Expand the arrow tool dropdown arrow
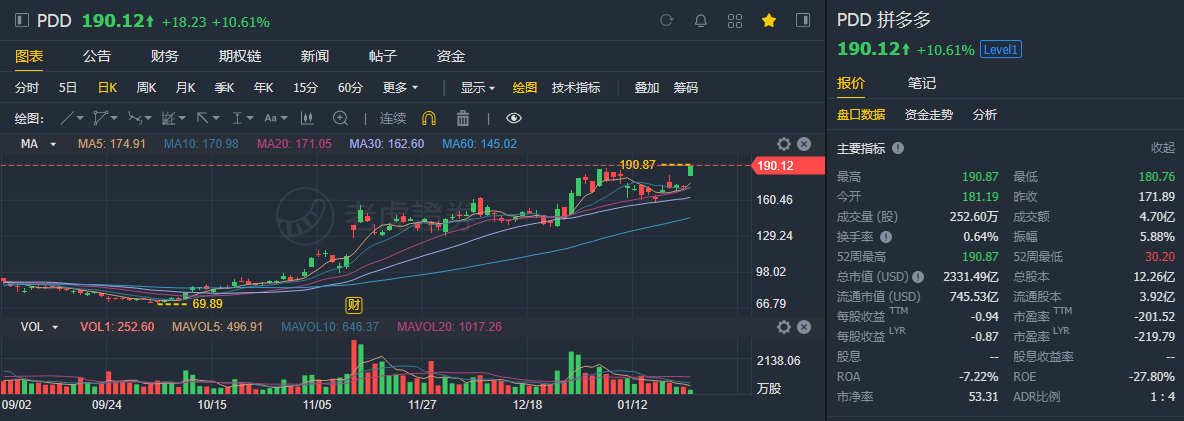The width and height of the screenshot is (1184, 421). pyautogui.click(x=216, y=118)
